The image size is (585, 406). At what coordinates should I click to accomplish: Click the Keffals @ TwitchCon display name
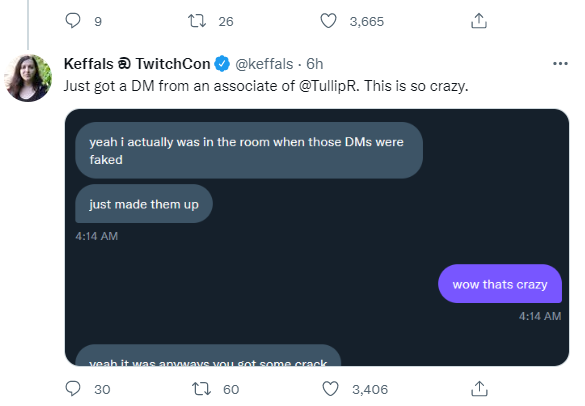pyautogui.click(x=137, y=64)
